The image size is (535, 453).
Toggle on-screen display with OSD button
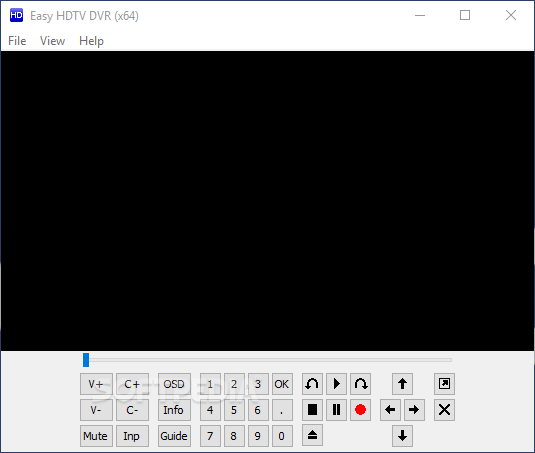(174, 384)
